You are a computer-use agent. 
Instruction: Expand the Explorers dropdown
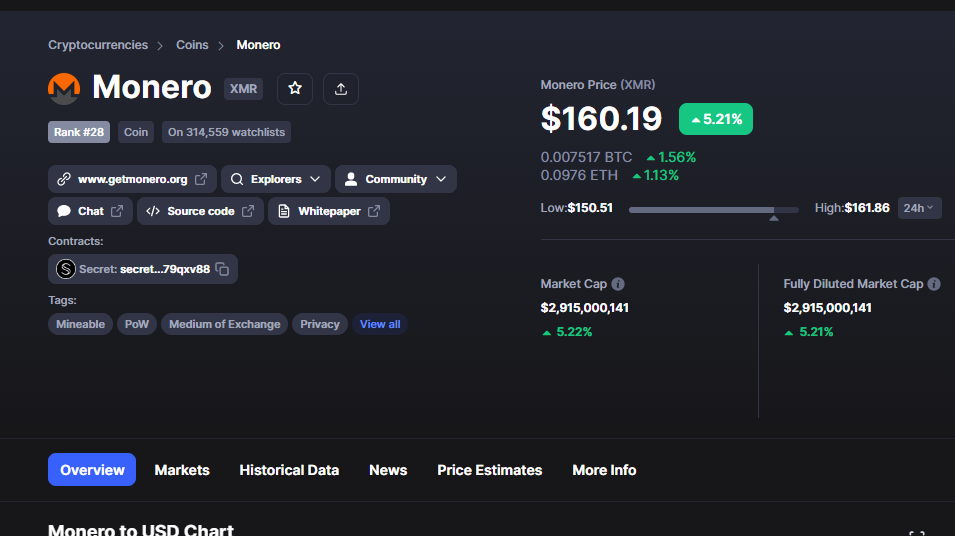[x=276, y=179]
